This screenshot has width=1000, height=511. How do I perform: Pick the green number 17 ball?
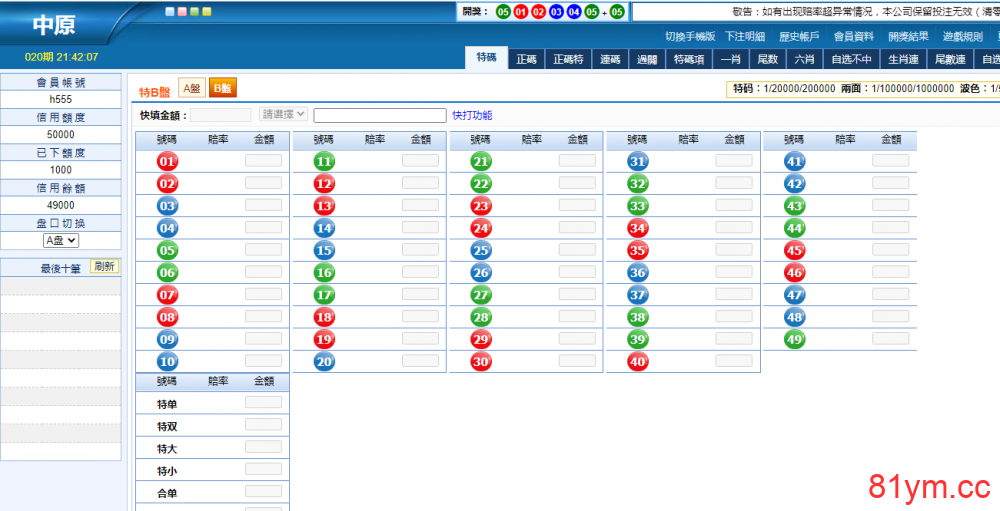tap(324, 295)
